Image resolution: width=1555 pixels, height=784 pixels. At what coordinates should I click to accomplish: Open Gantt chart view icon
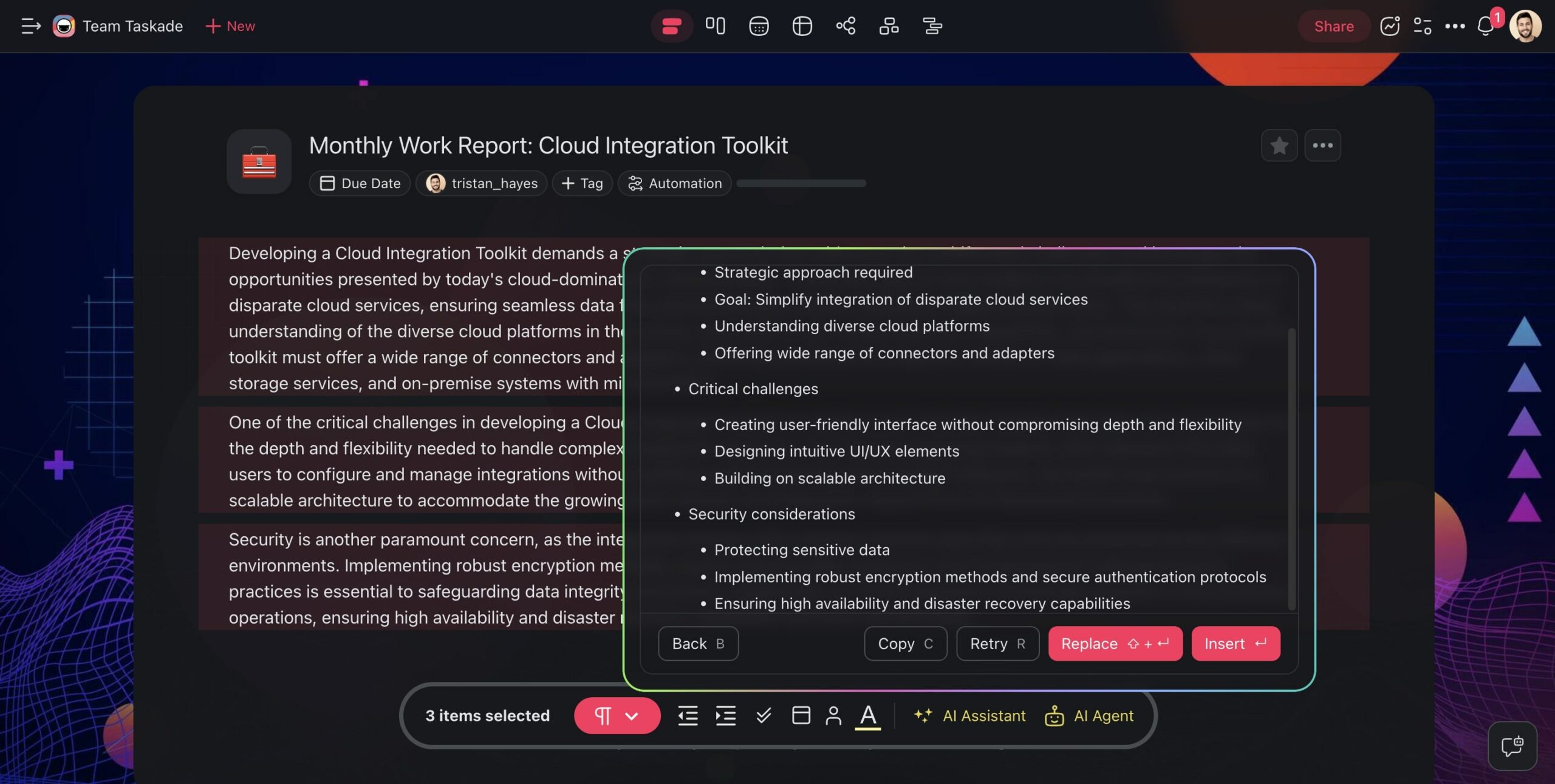[932, 26]
